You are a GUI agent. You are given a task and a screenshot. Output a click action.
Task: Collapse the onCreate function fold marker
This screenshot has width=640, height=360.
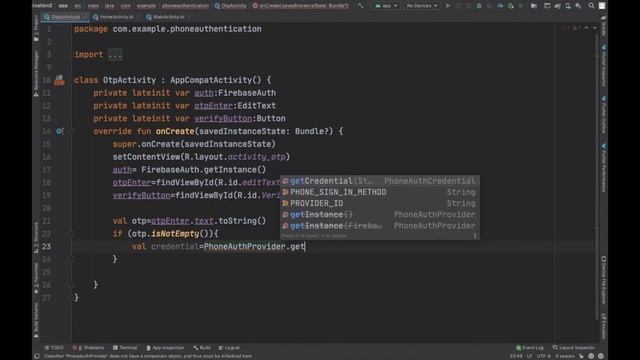(70, 131)
